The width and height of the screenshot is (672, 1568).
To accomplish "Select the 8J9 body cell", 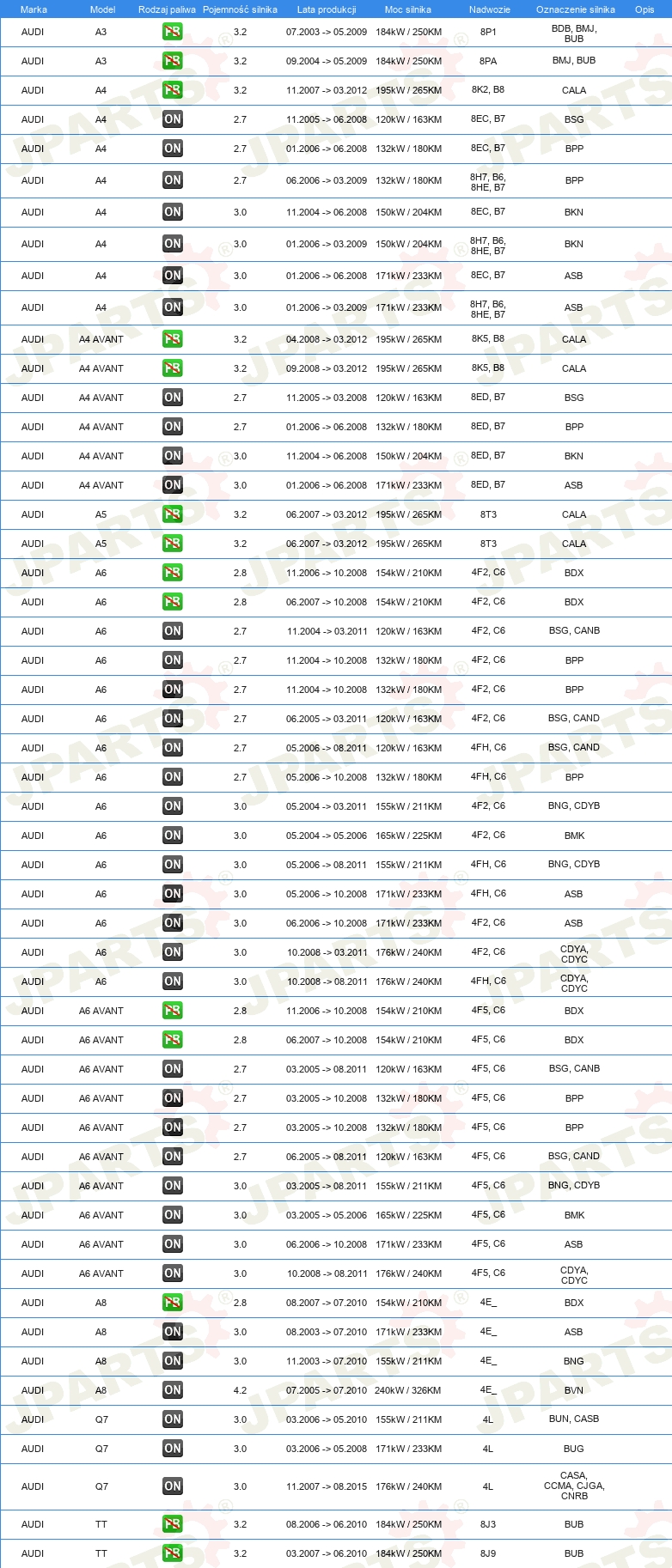I will 488,1553.
